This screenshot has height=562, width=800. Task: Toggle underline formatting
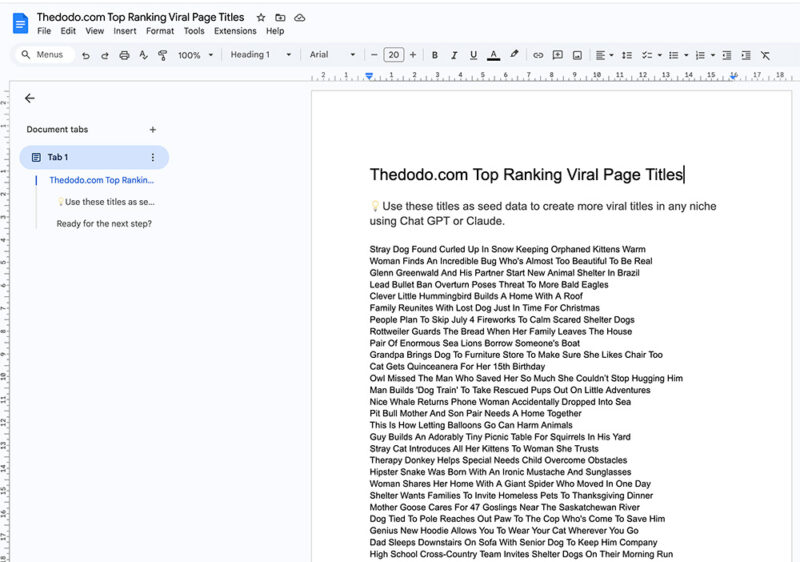[x=473, y=55]
